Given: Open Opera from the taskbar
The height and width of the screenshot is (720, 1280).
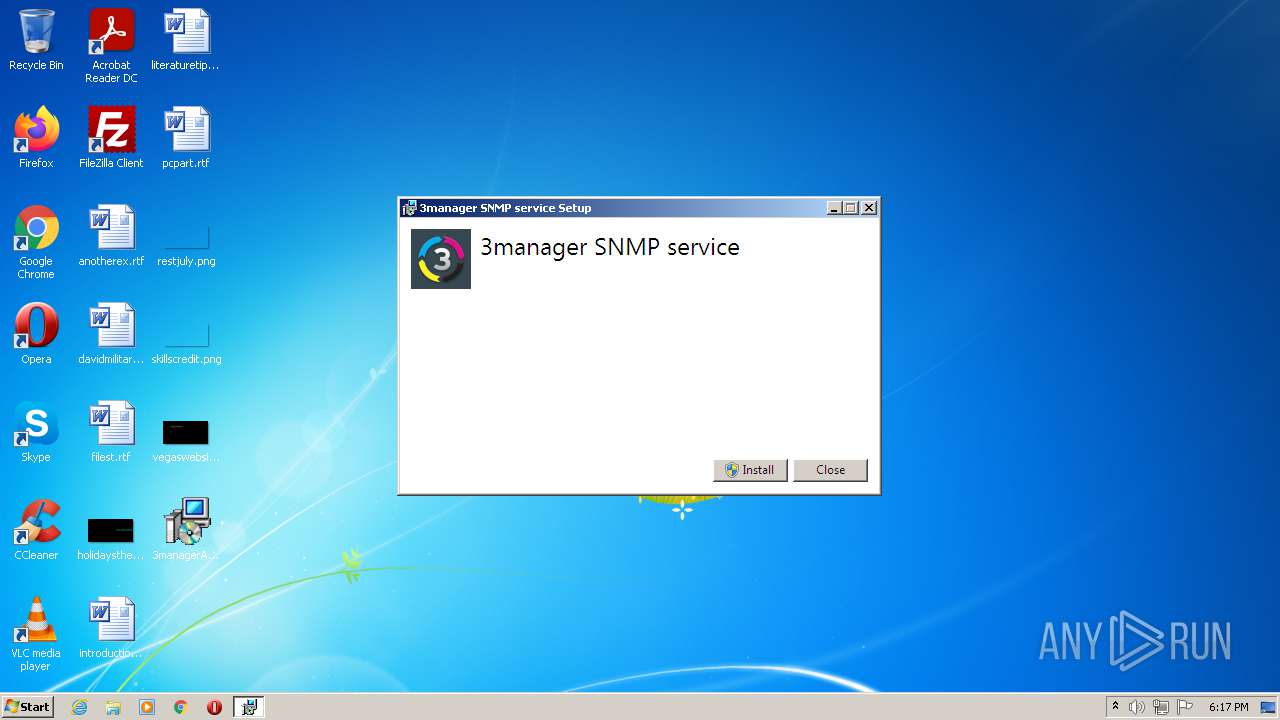Looking at the screenshot, I should click(214, 707).
